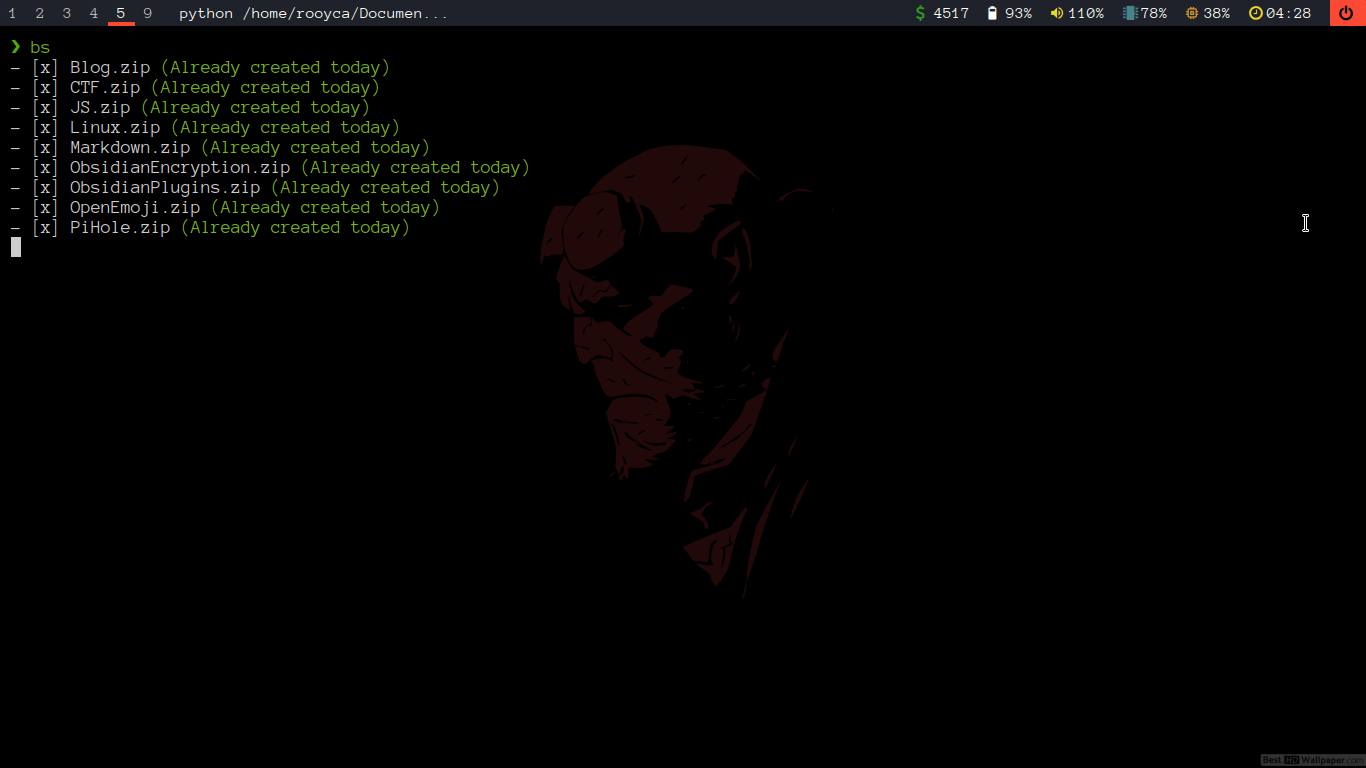Click the [x] mark beside Blog.zip
Screen dimensions: 1366x768
point(45,68)
